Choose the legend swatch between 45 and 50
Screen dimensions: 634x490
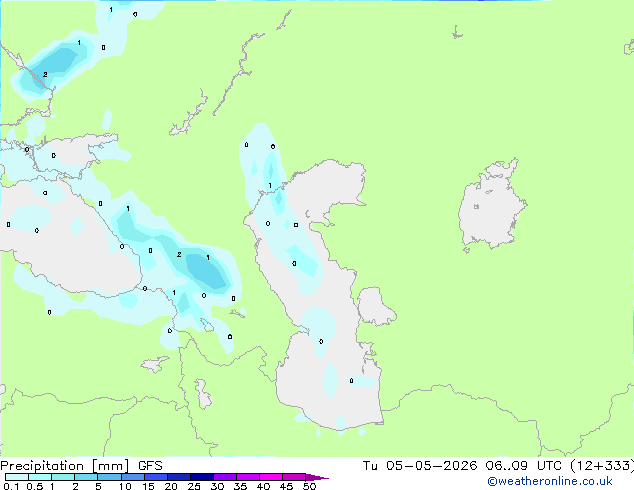coord(294,477)
